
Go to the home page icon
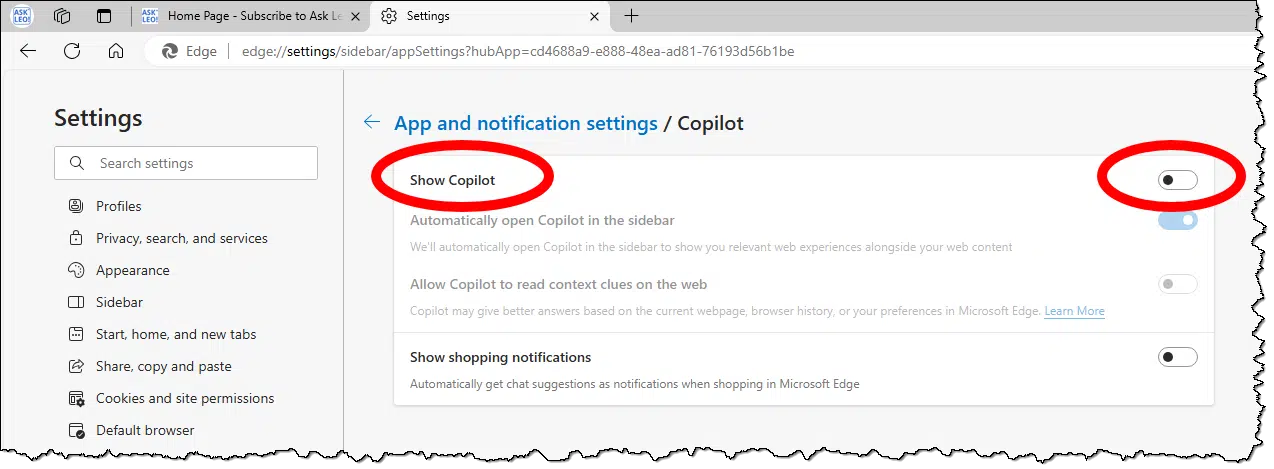[x=116, y=51]
